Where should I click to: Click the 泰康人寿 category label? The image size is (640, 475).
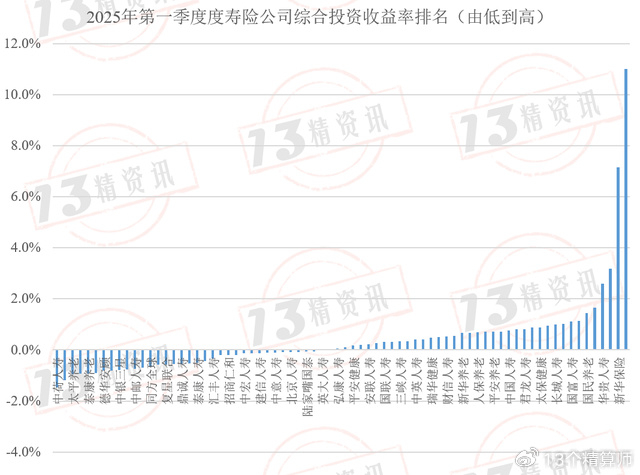point(199,381)
